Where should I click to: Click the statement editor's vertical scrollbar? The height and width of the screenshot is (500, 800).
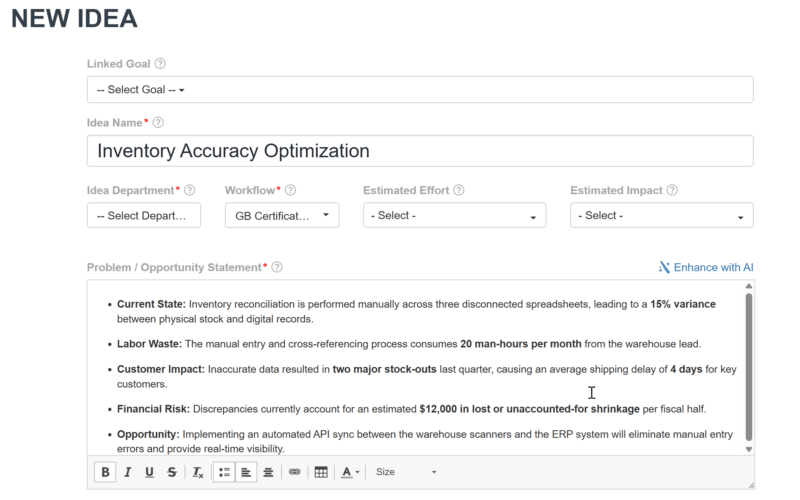click(x=748, y=367)
